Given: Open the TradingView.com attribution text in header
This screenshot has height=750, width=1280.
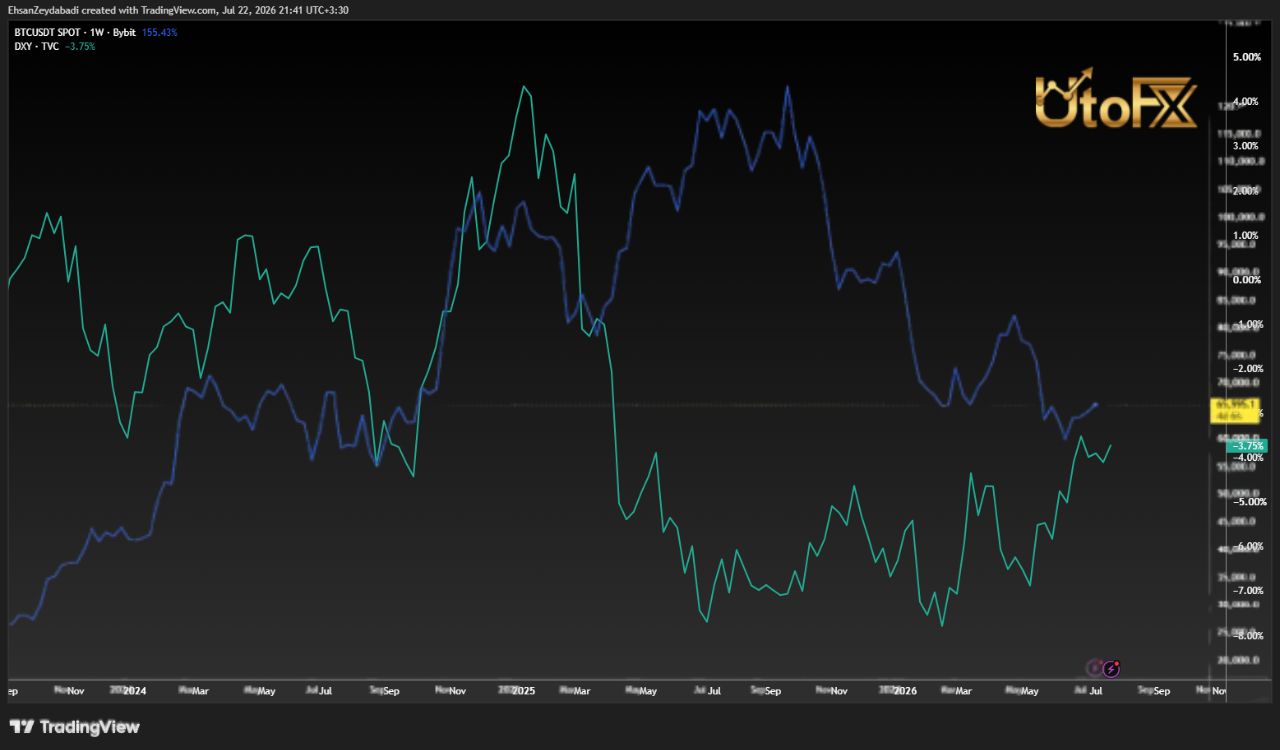Looking at the screenshot, I should point(179,10).
